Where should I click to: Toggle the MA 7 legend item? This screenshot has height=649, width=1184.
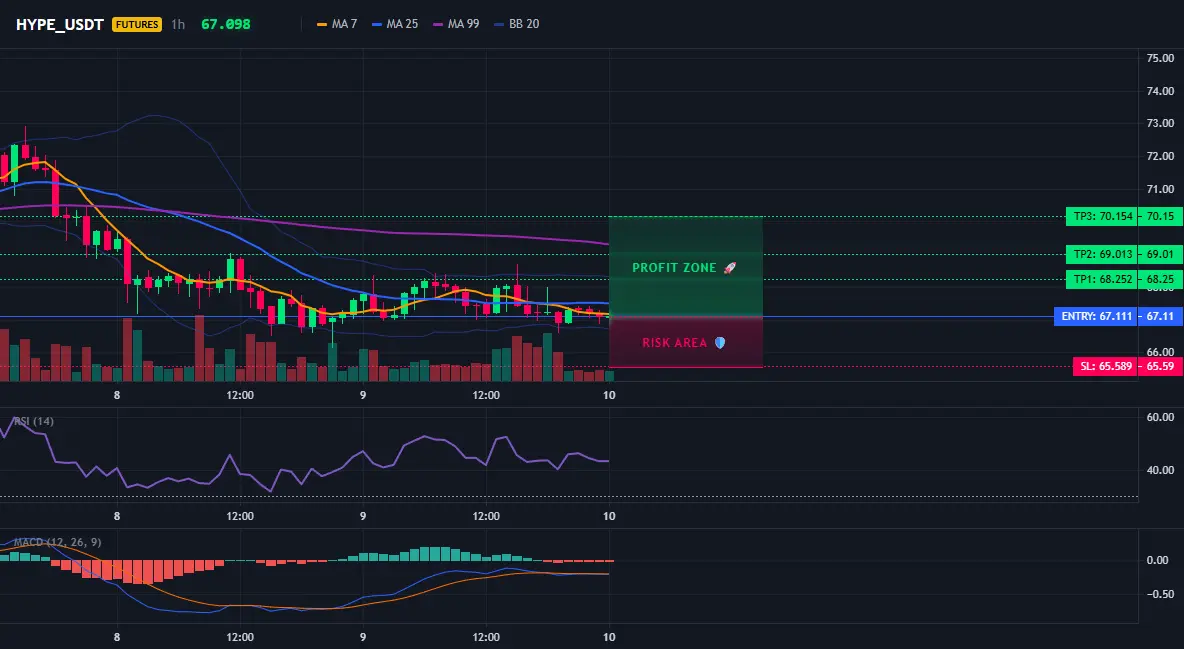tap(337, 24)
